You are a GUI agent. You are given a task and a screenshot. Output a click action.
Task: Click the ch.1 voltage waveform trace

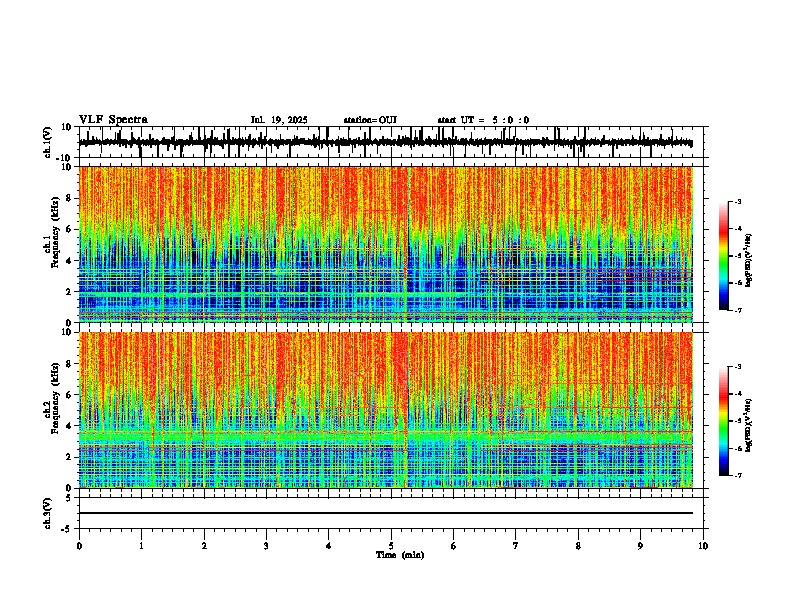click(385, 142)
